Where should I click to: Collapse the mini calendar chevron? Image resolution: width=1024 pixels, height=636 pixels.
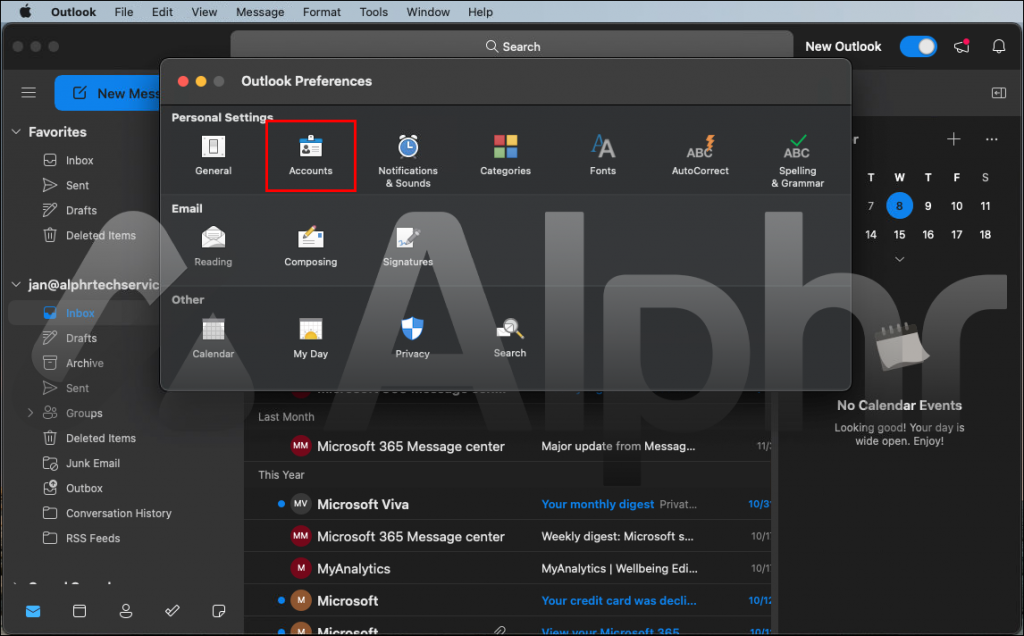coord(899,259)
